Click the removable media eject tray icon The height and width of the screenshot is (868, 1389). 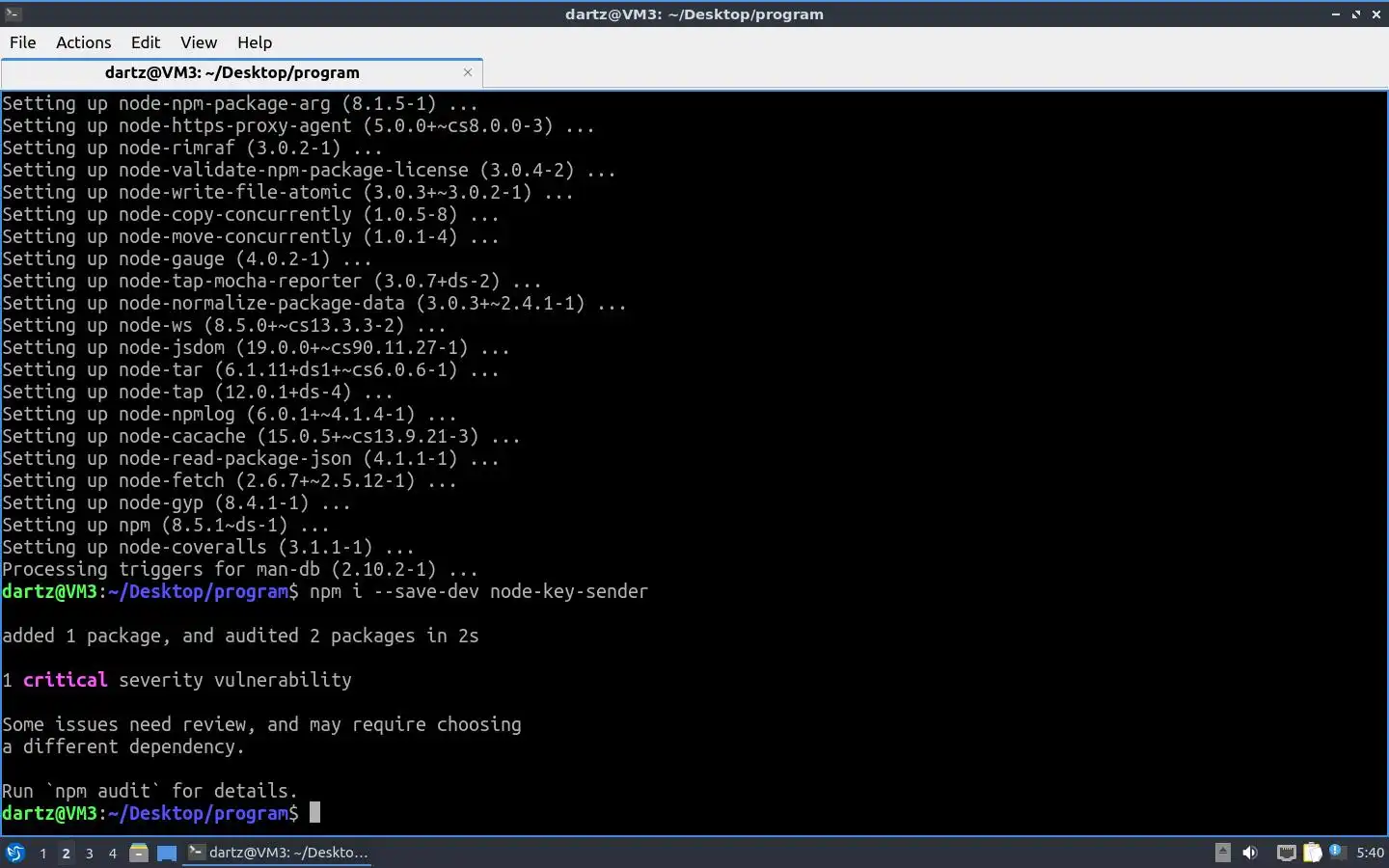[1223, 853]
